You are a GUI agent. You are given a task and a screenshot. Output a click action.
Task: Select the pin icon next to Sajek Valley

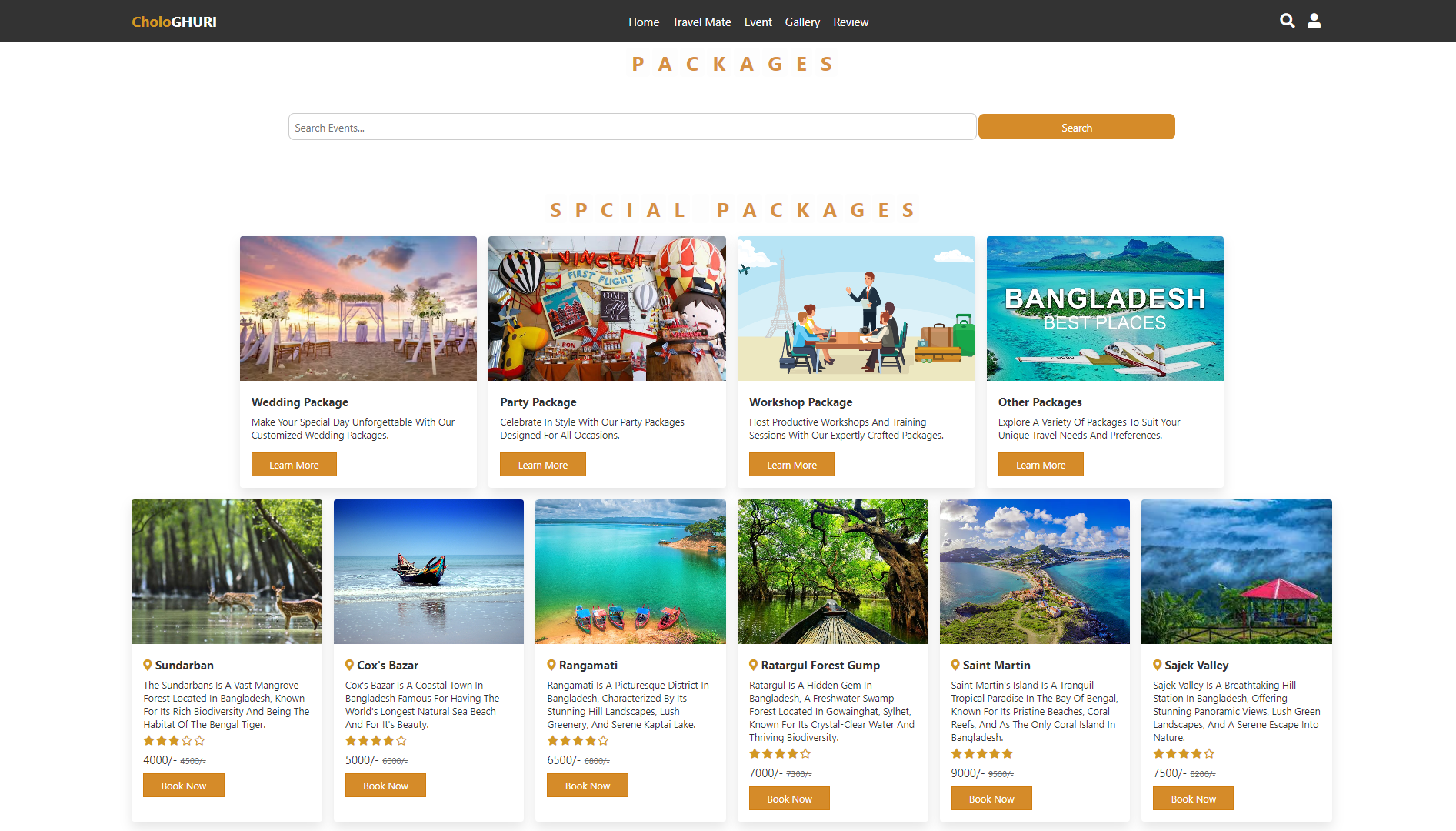(1157, 665)
